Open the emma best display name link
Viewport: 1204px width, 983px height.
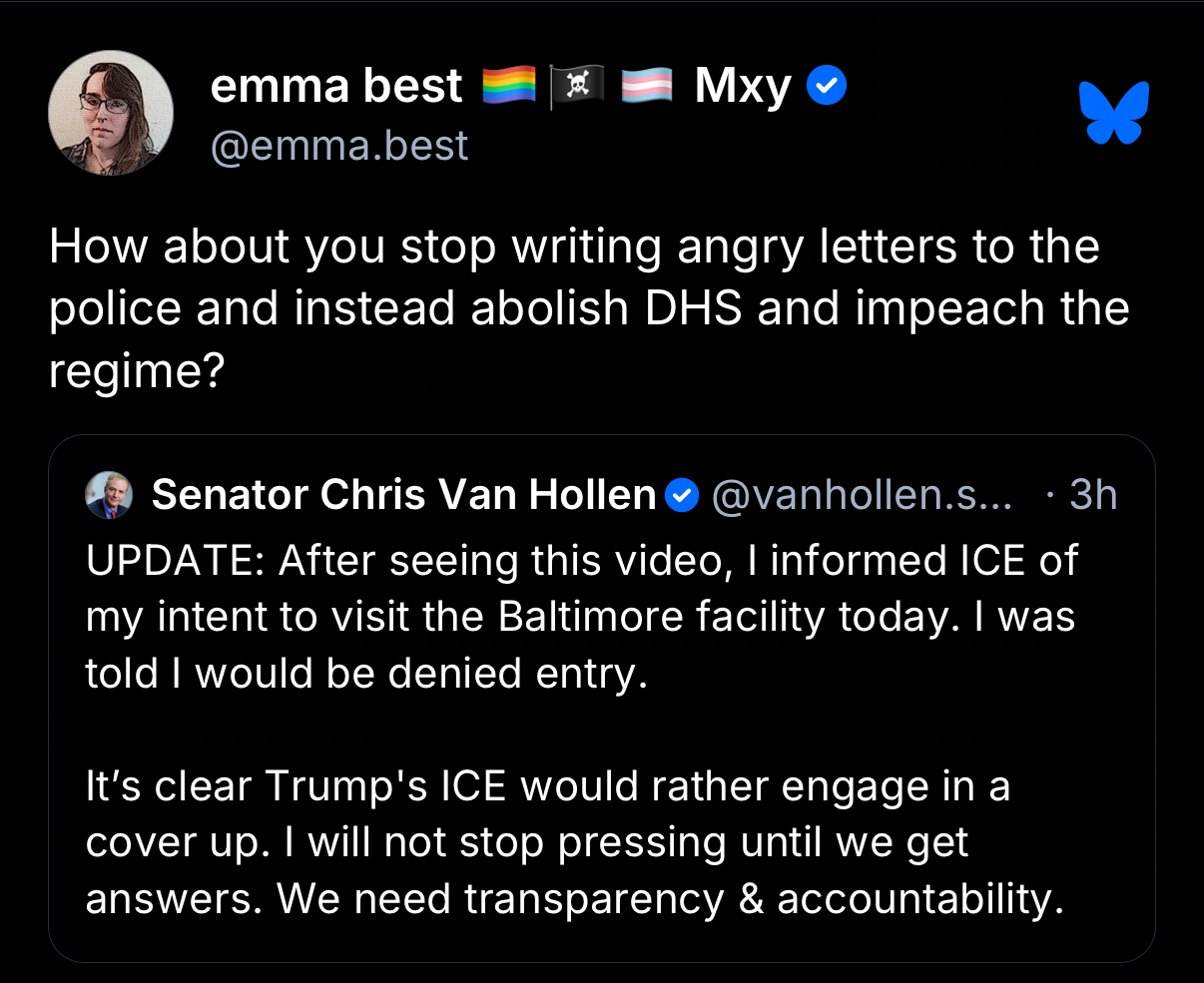point(336,87)
